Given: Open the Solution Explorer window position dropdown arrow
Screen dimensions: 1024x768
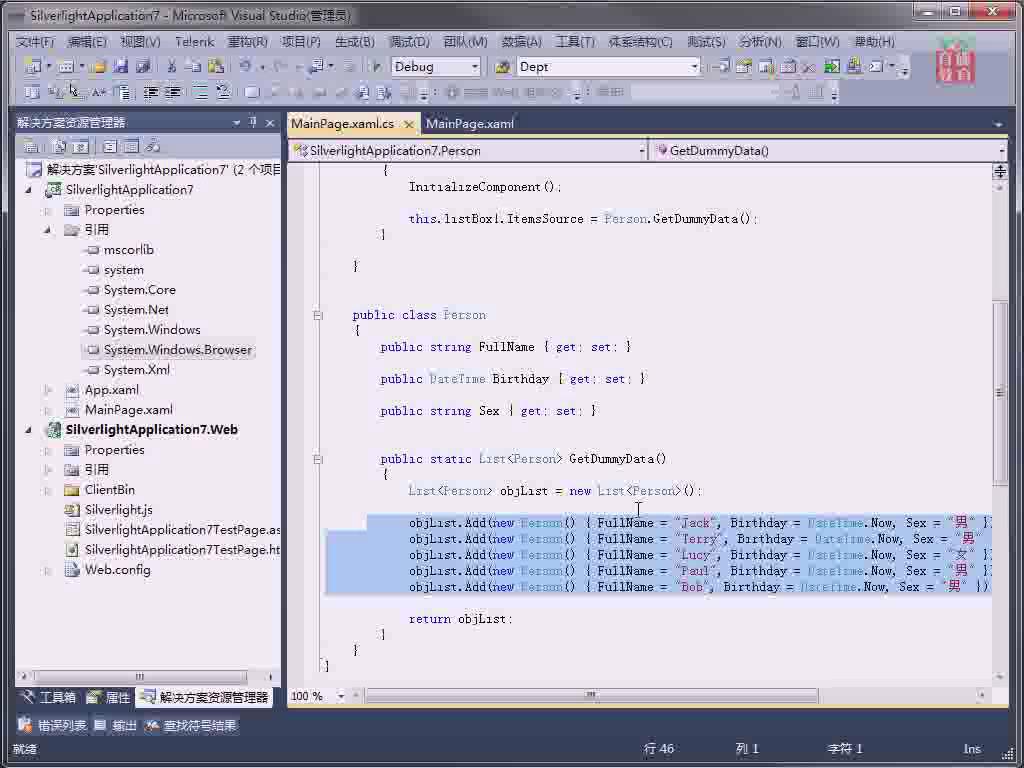Looking at the screenshot, I should click(236, 122).
